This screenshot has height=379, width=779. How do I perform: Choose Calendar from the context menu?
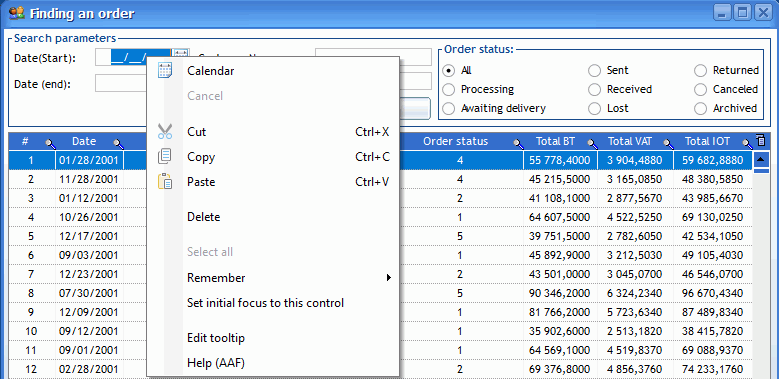[273, 71]
